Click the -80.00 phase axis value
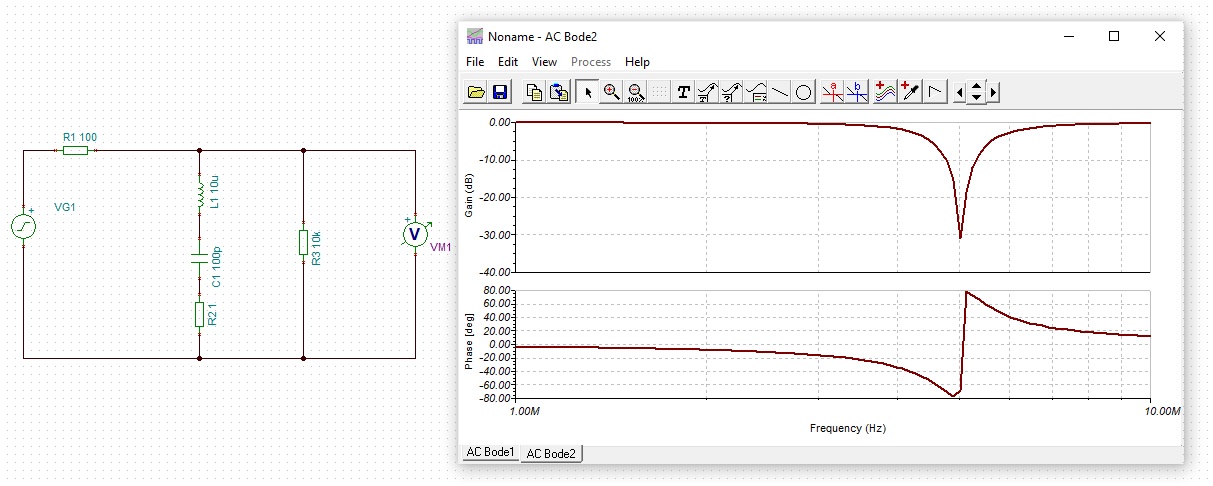This screenshot has width=1213, height=486. pyautogui.click(x=497, y=398)
